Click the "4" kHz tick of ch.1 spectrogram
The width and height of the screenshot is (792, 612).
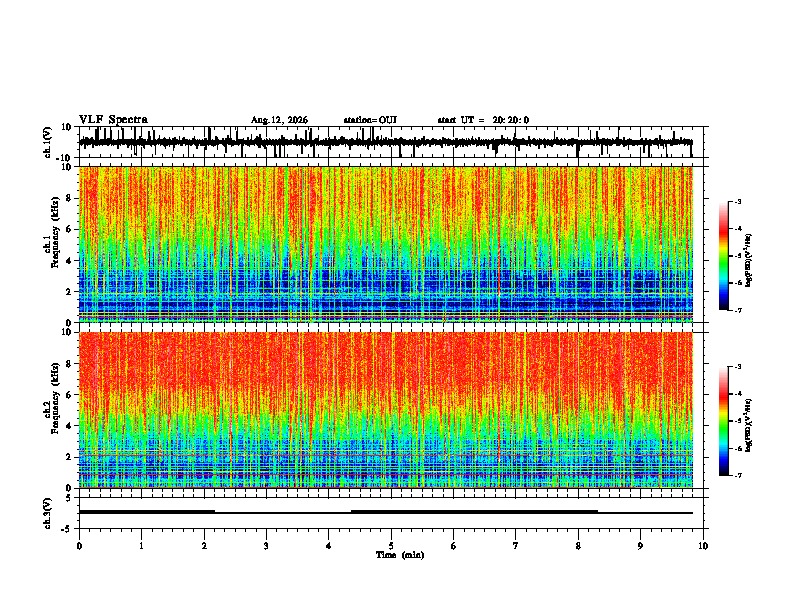tap(69, 261)
